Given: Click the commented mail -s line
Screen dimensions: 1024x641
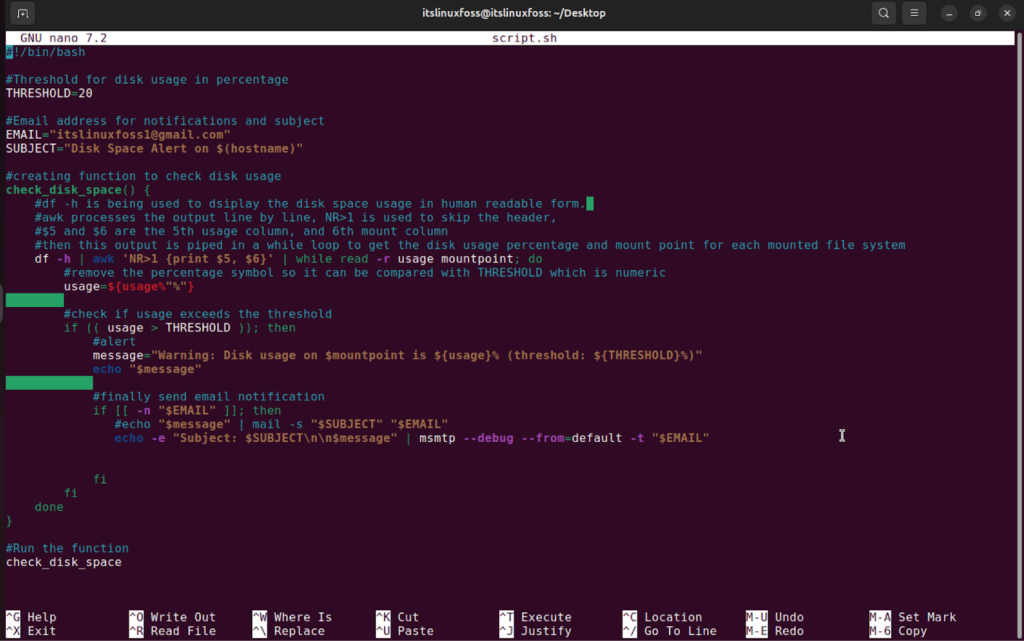Looking at the screenshot, I should coord(281,424).
